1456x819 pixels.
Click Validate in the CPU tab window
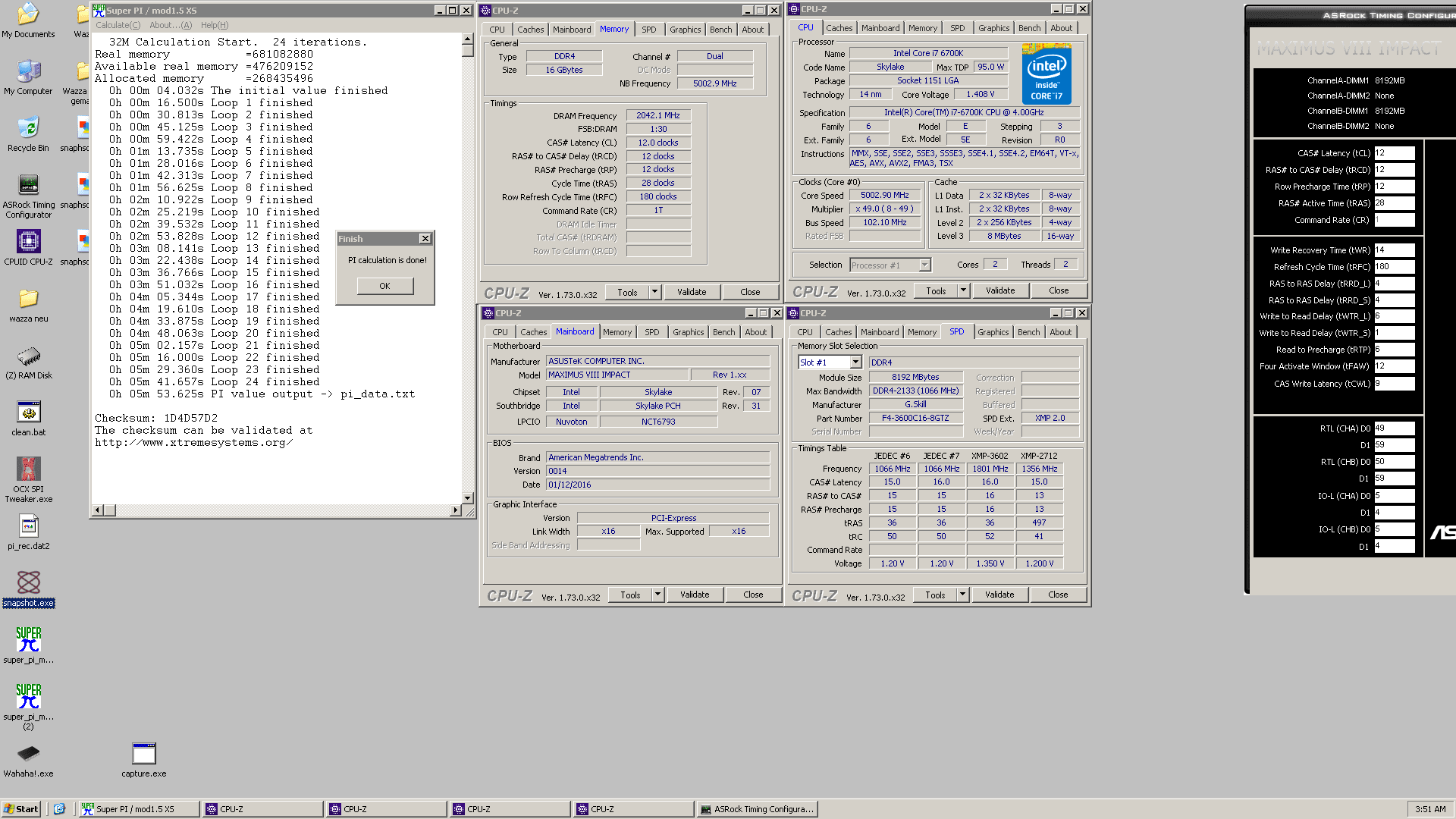pos(999,290)
